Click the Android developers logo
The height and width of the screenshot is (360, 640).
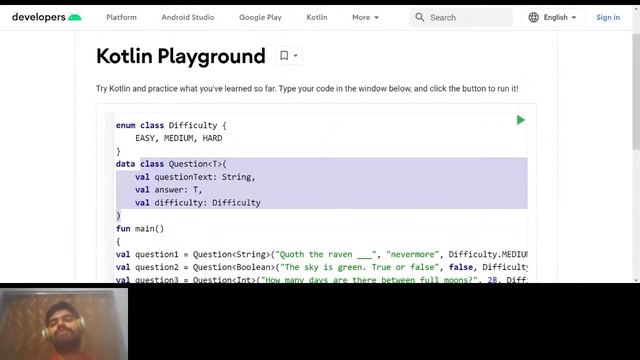(47, 17)
